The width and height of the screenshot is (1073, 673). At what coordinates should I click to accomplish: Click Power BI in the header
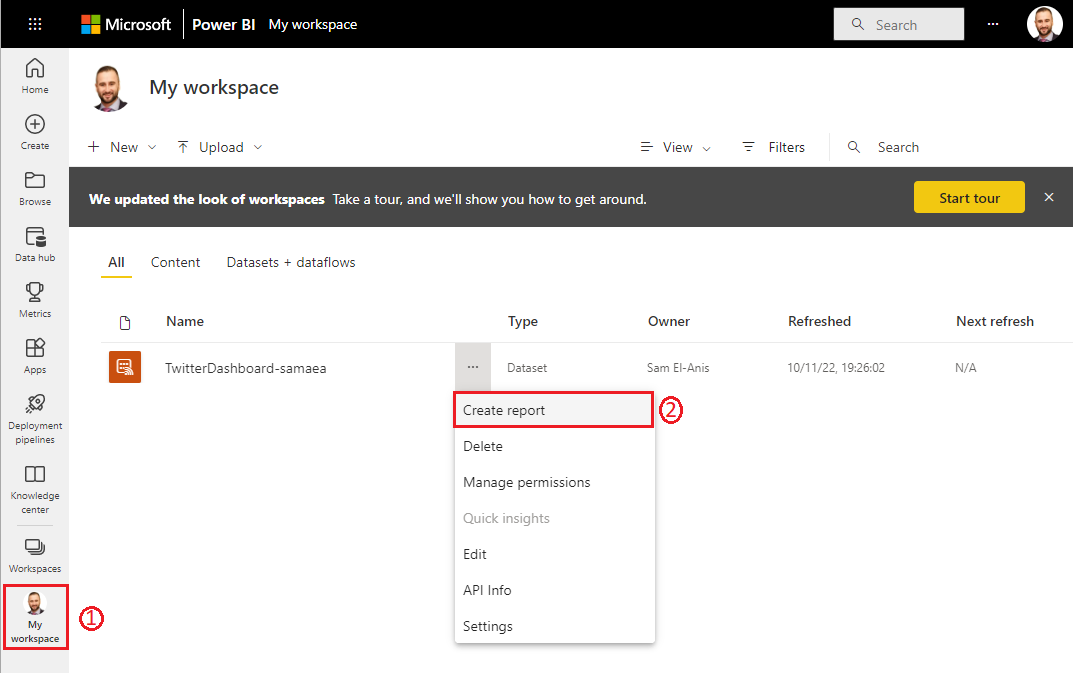tap(223, 25)
